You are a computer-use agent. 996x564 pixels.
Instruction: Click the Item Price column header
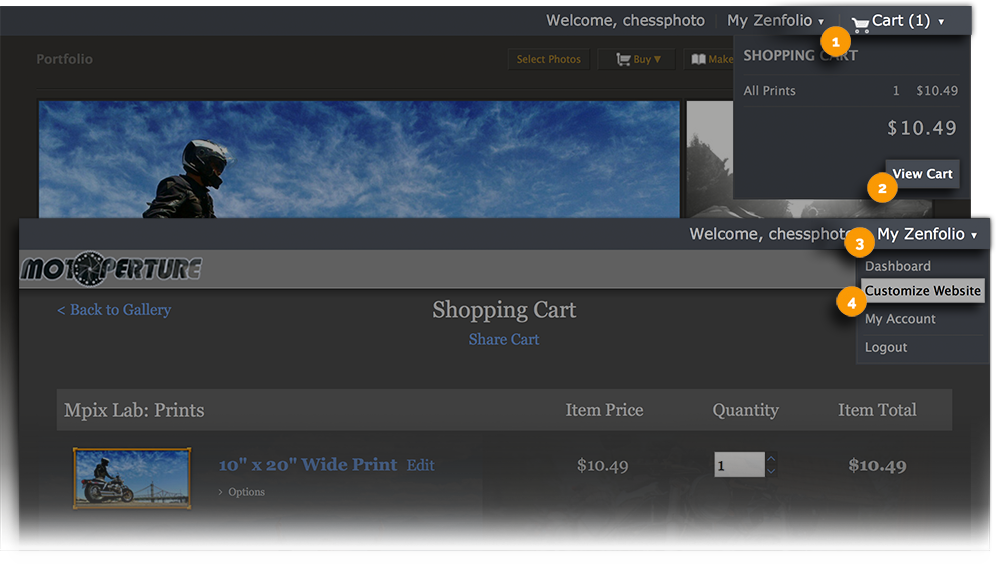pyautogui.click(x=604, y=410)
